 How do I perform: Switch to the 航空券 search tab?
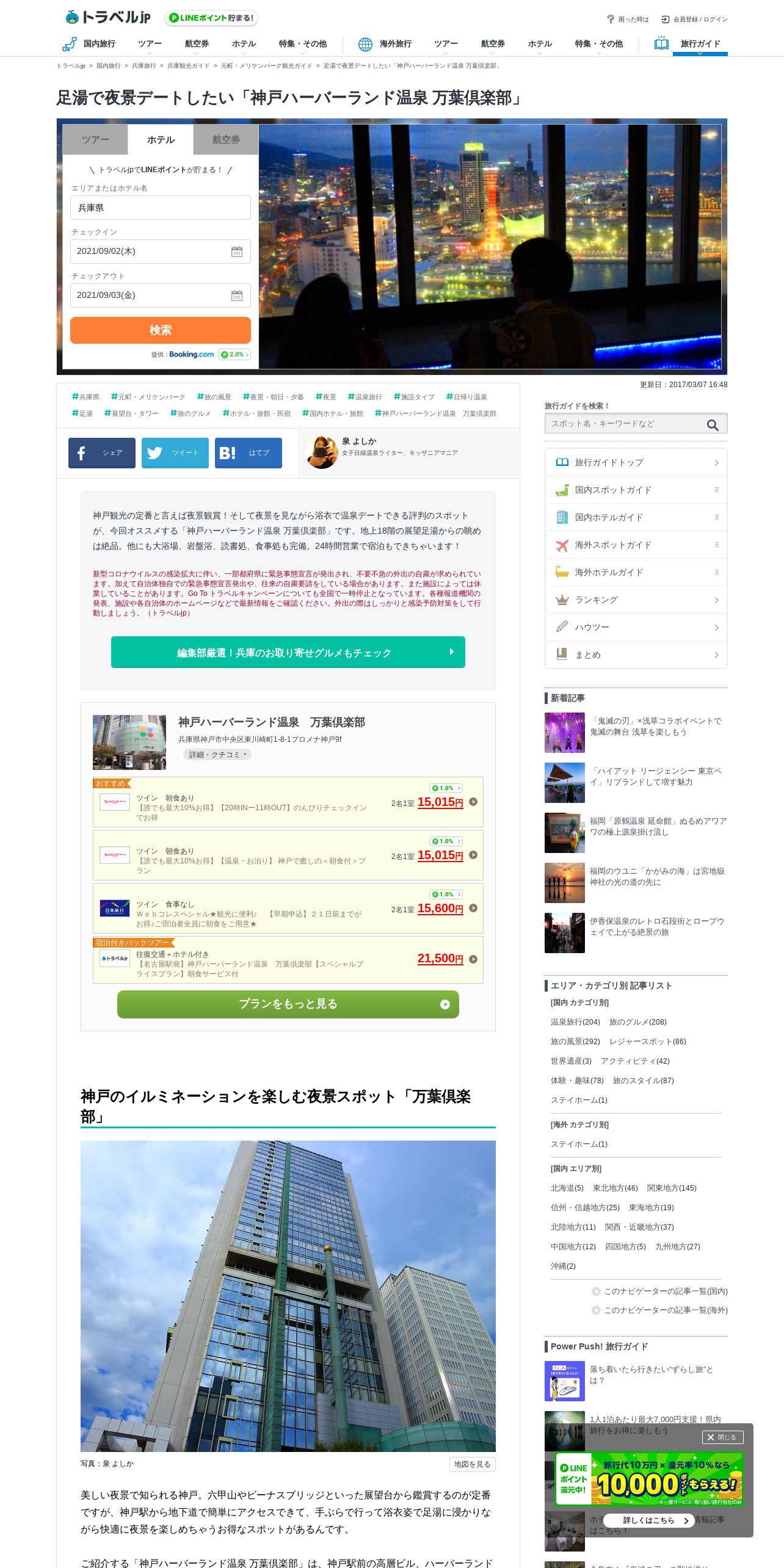[226, 140]
